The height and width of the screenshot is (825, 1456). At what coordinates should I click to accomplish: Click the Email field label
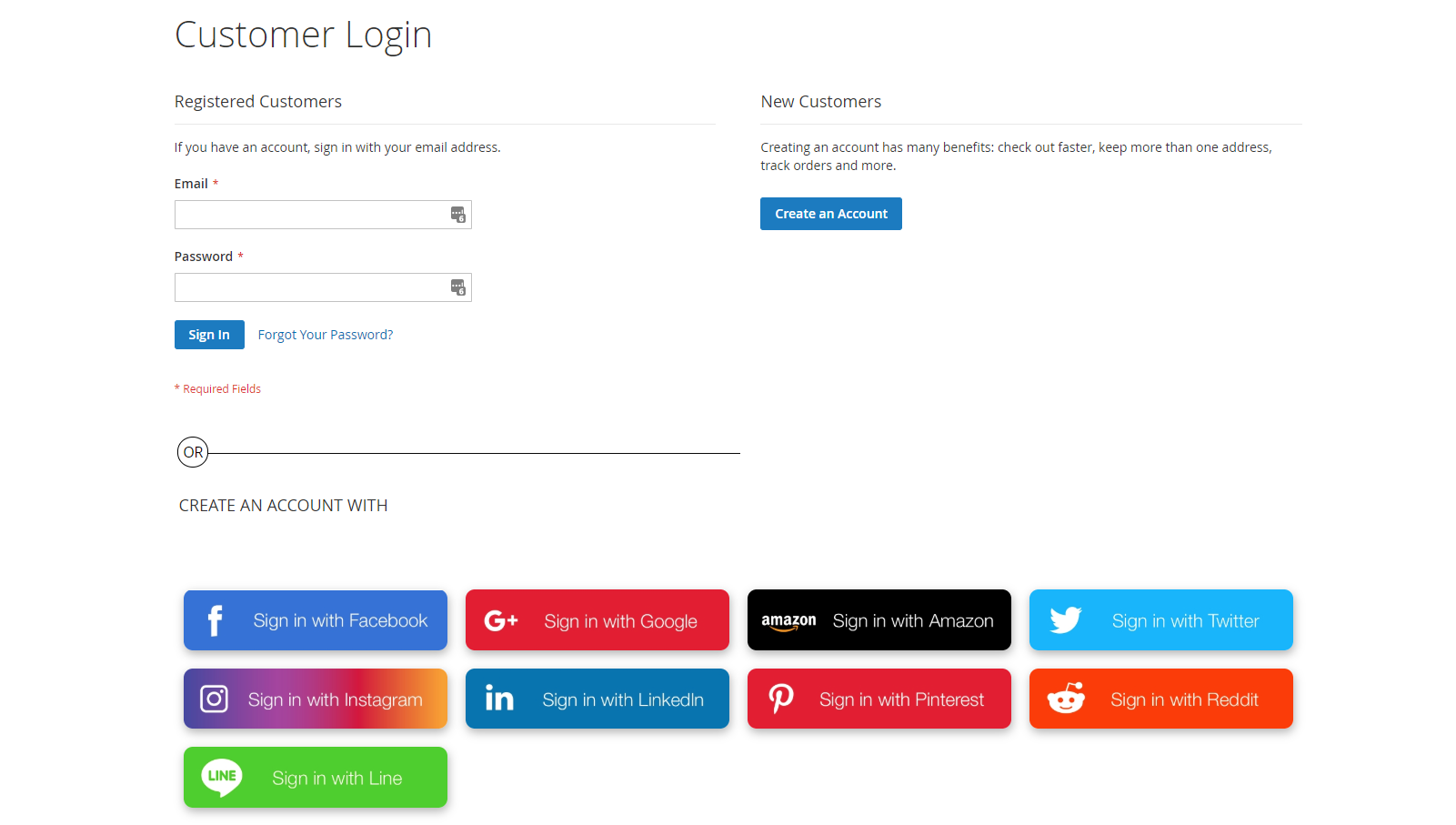(191, 184)
